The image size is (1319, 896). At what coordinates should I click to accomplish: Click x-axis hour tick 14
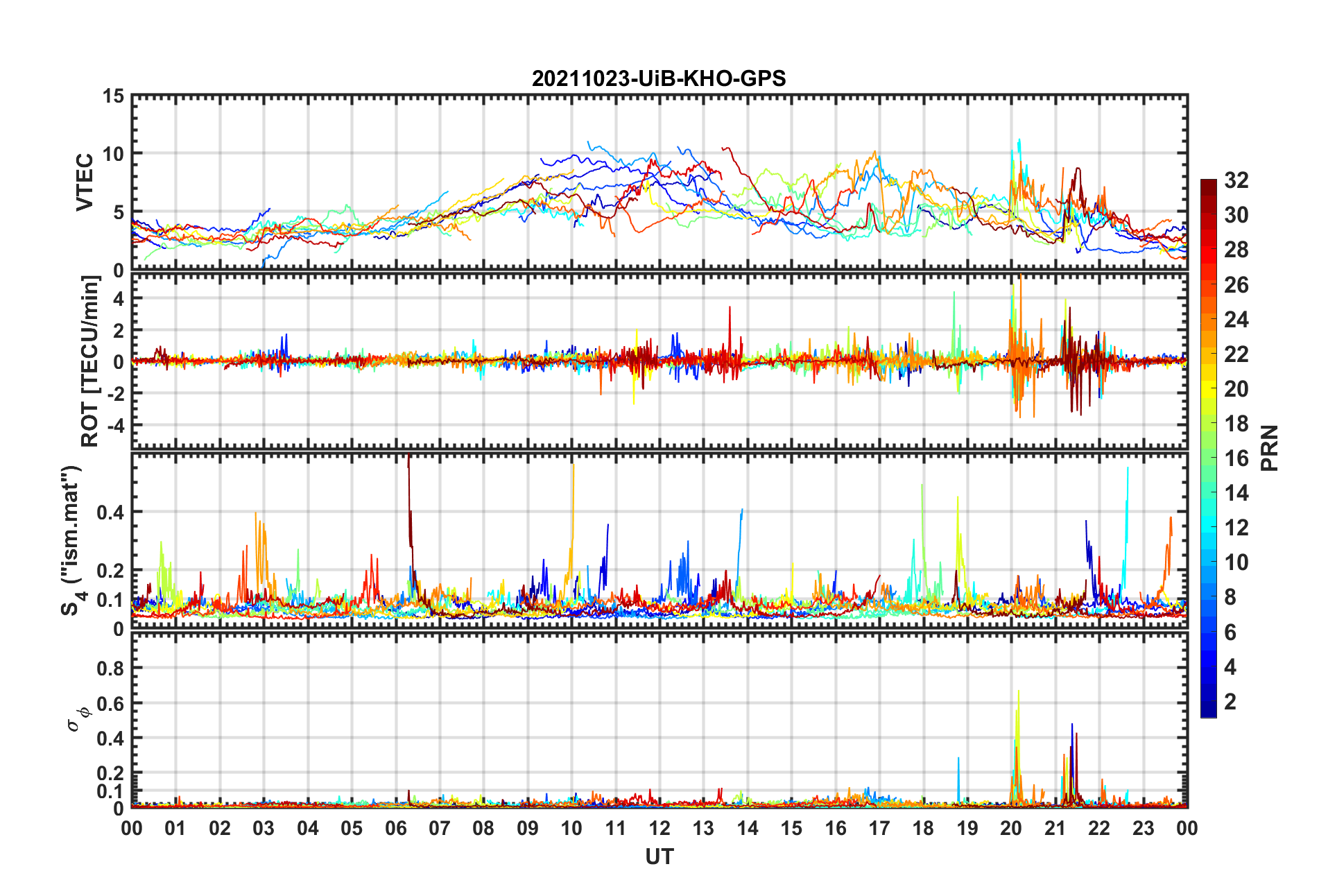(x=748, y=829)
